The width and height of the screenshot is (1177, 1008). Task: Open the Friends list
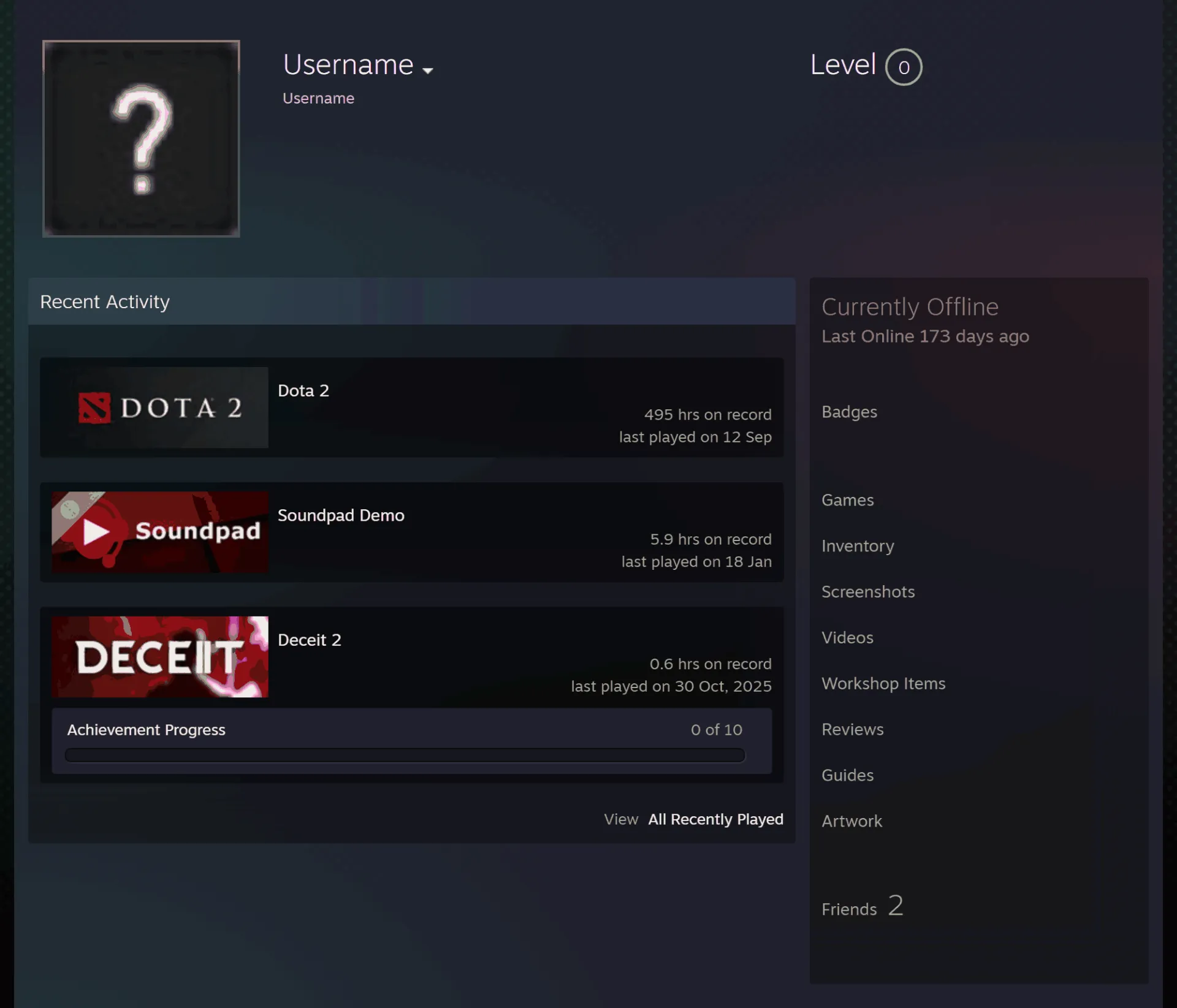click(x=849, y=909)
